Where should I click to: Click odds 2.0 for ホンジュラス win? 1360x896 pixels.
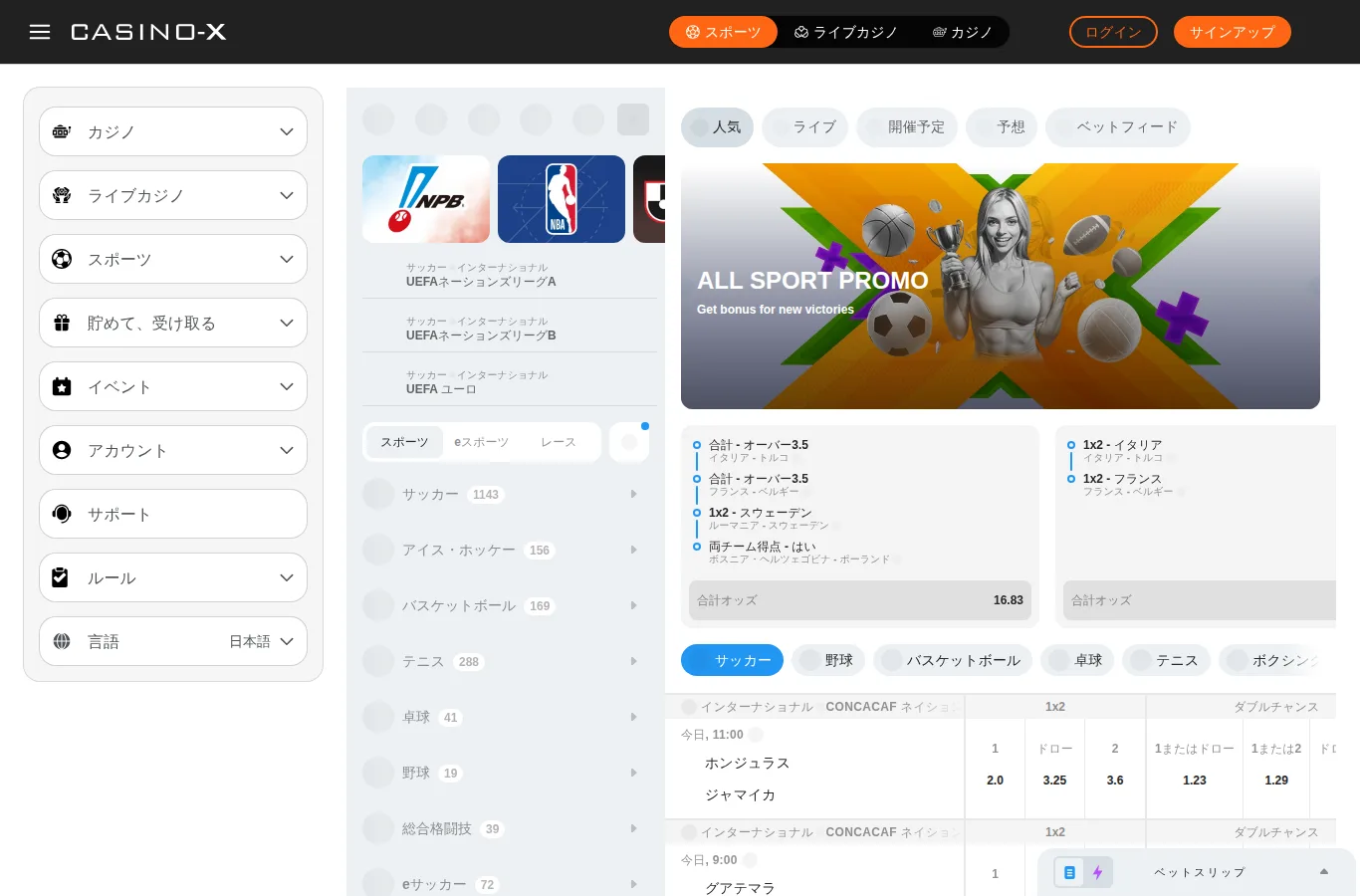996,781
